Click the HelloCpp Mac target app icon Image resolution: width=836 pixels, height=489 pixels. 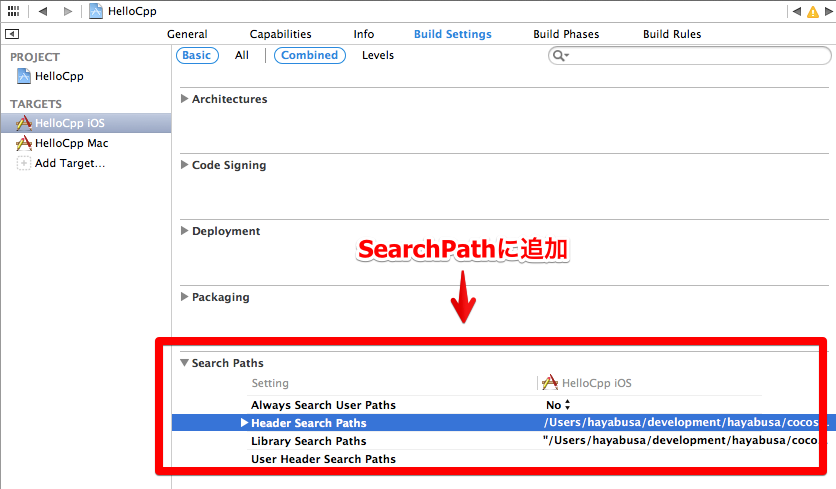[24, 143]
